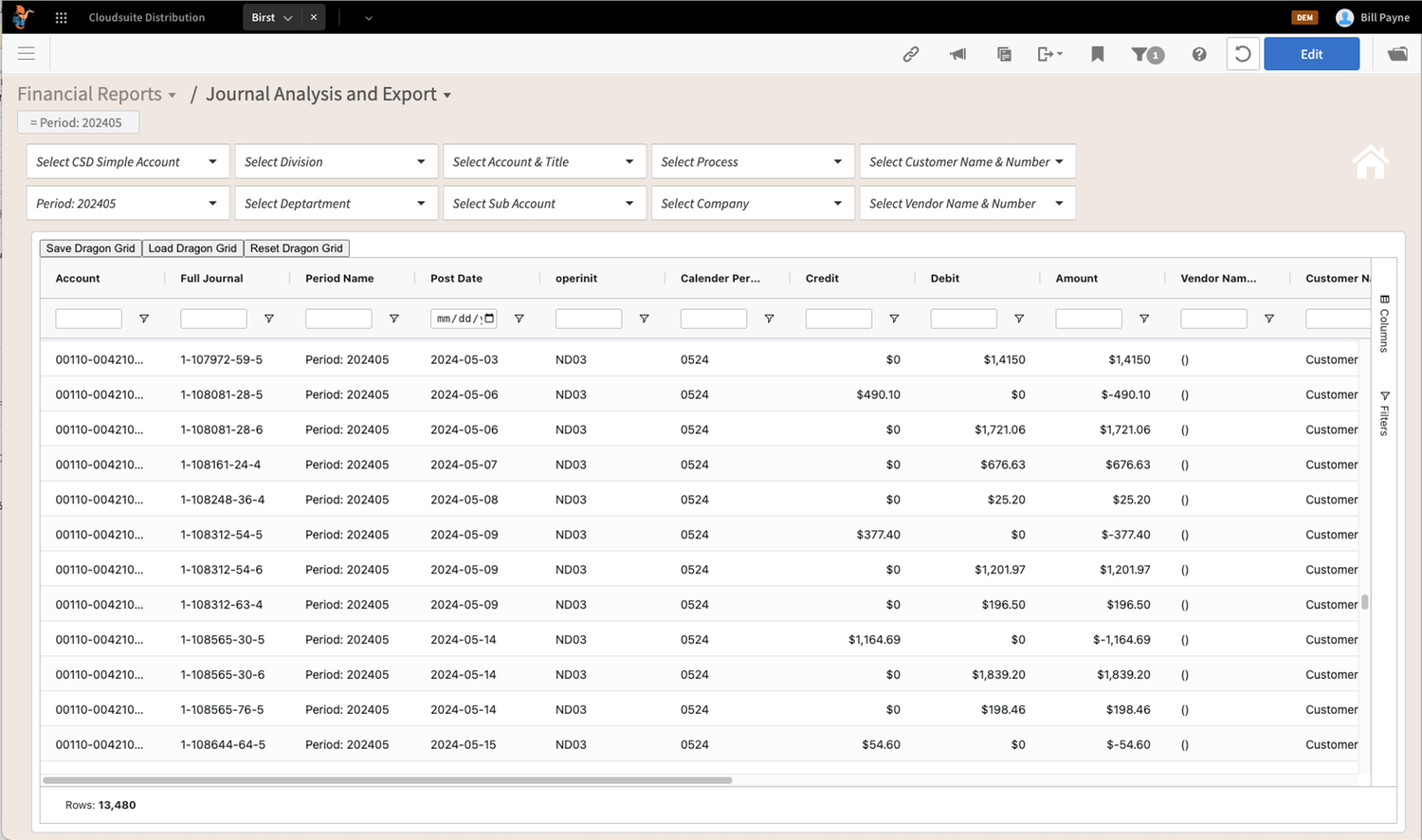Click the Post Date filter input field
This screenshot has width=1422, height=840.
(x=463, y=319)
